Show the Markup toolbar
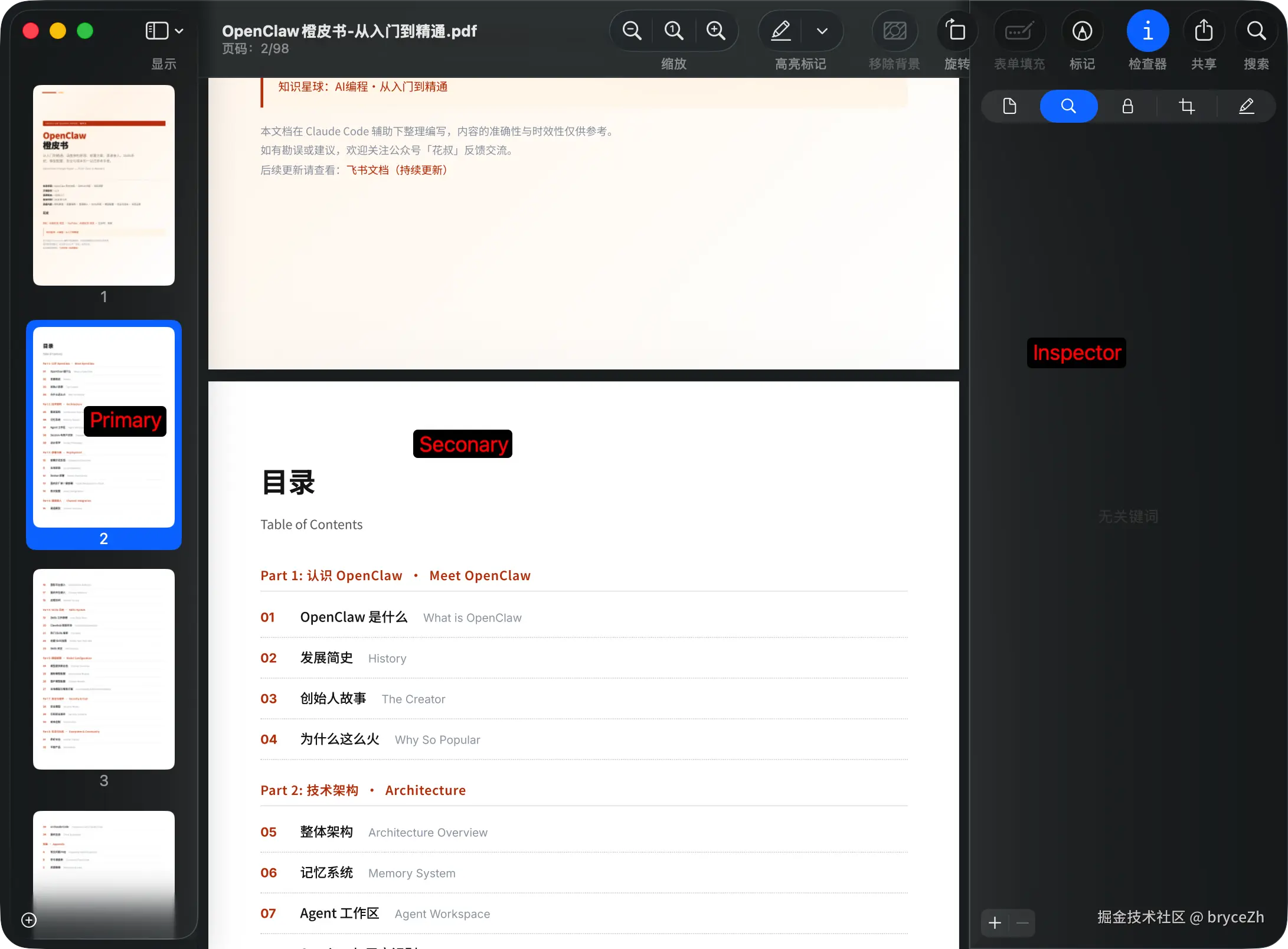The image size is (1288, 949). (1082, 31)
